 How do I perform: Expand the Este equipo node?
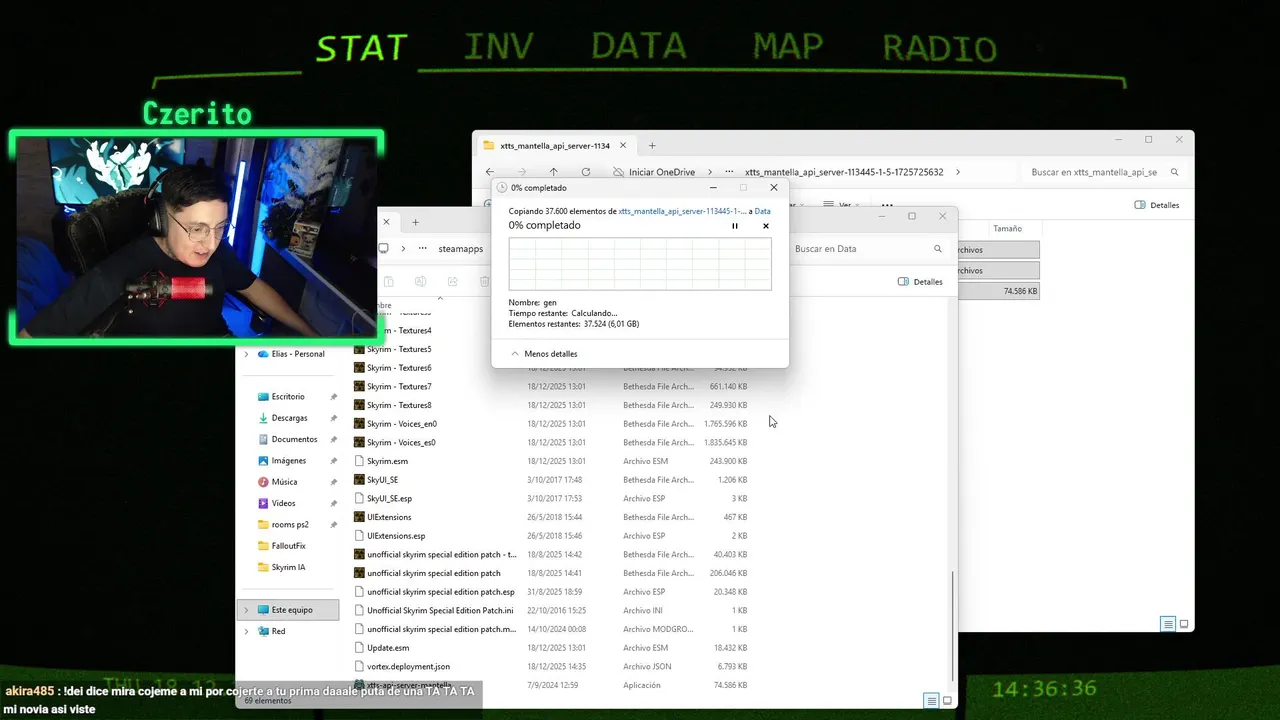click(x=247, y=610)
